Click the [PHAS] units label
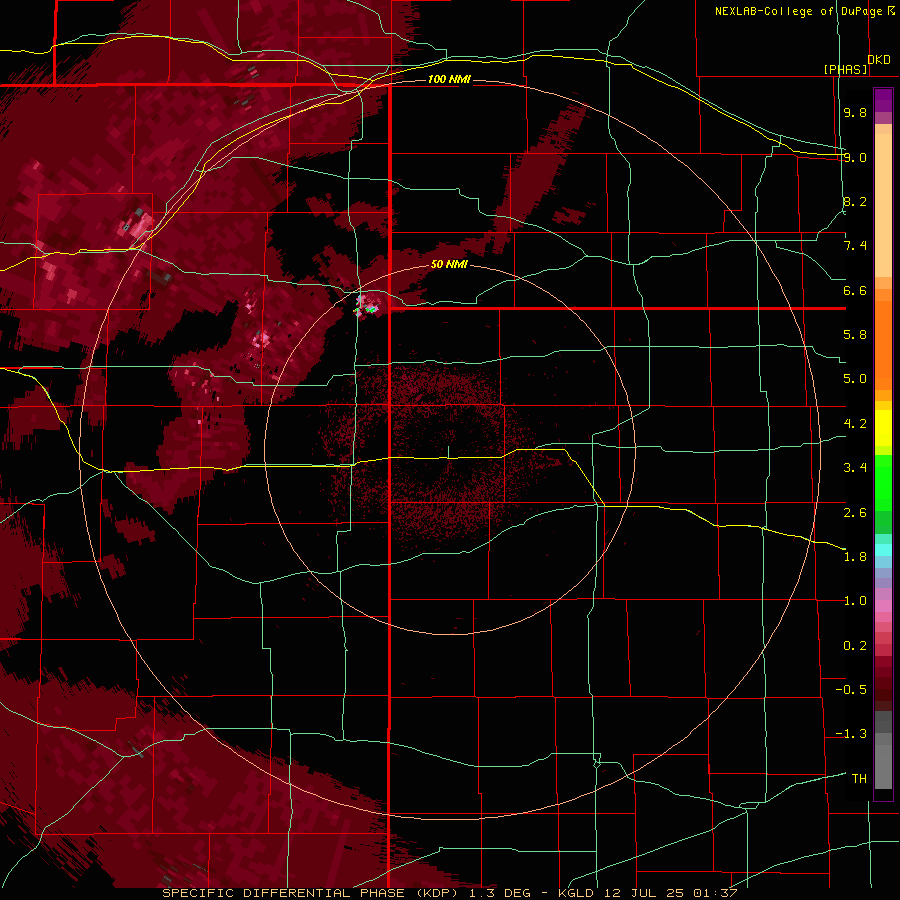 [x=845, y=69]
